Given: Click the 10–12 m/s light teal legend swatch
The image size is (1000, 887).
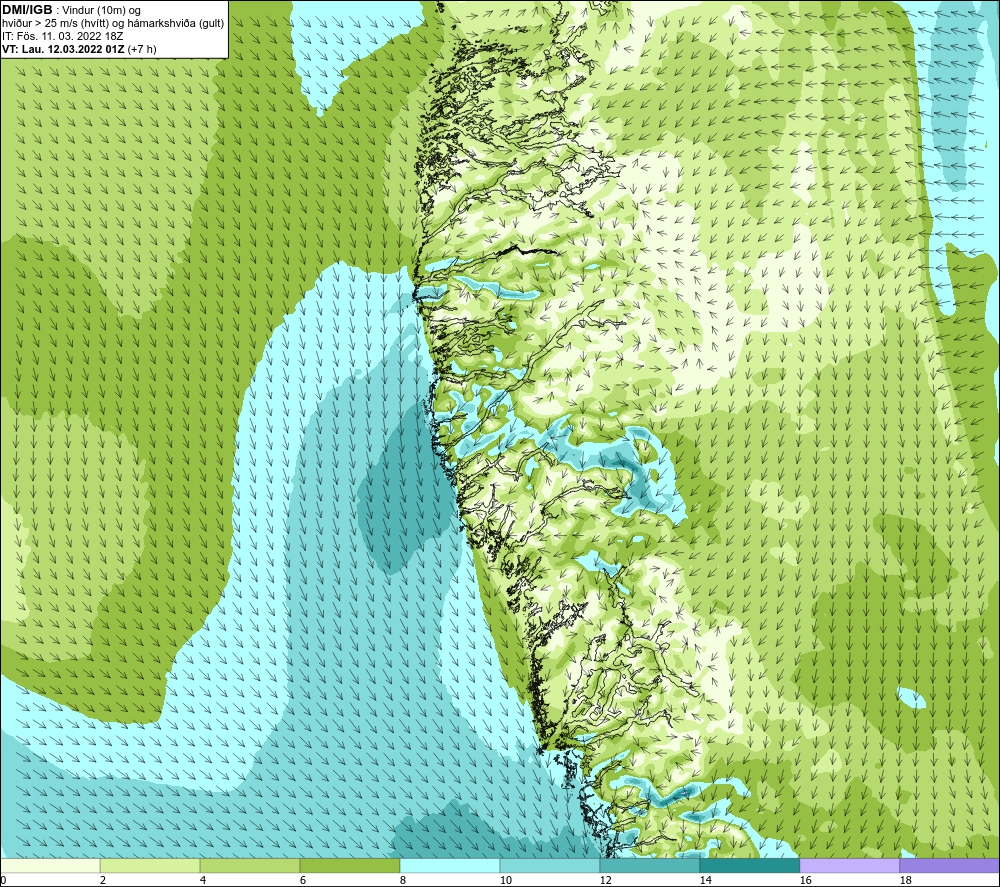Looking at the screenshot, I should click(550, 865).
